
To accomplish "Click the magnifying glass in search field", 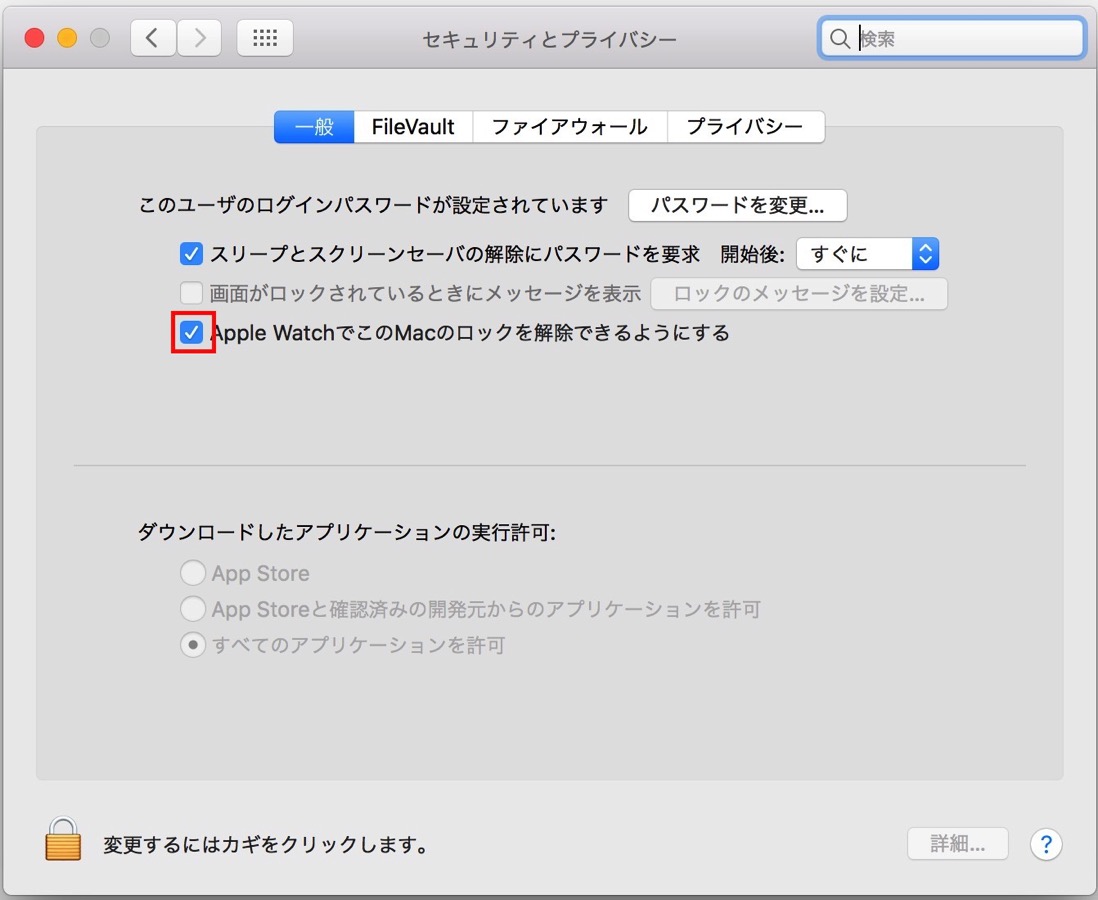I will 839,39.
